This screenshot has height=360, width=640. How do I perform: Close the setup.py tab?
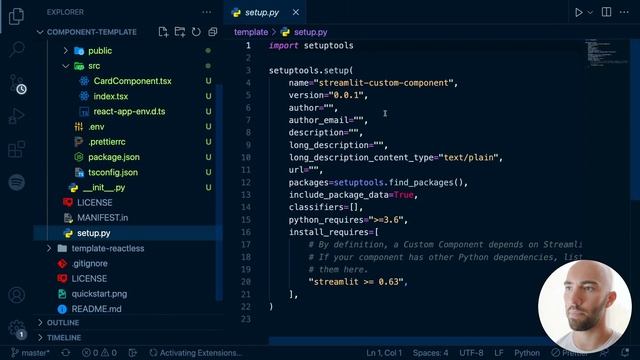pyautogui.click(x=296, y=12)
